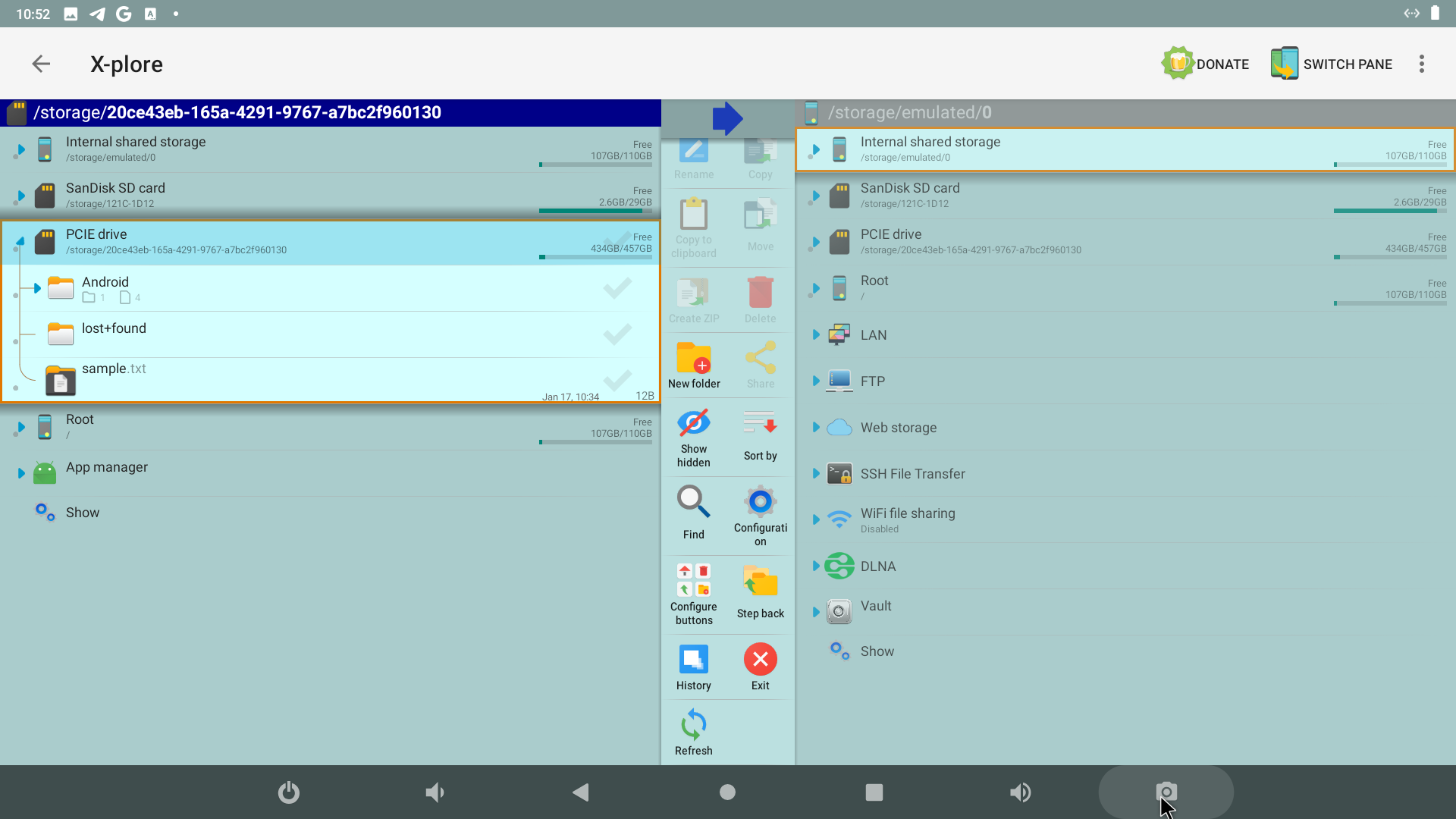Open the three-dot overflow menu
The width and height of the screenshot is (1456, 819).
[1422, 64]
